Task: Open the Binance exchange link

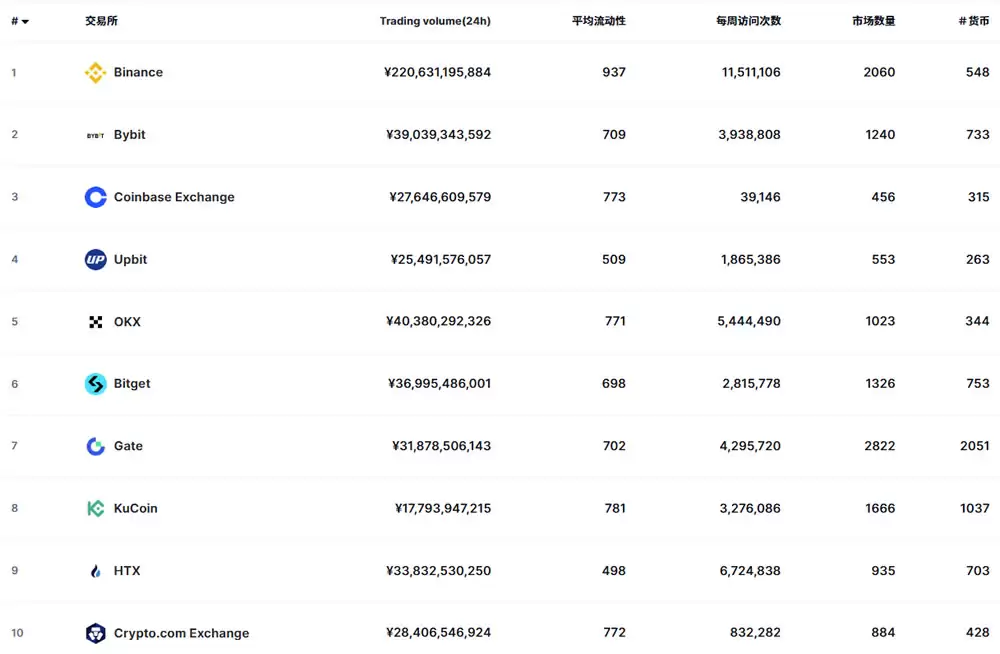Action: [138, 72]
